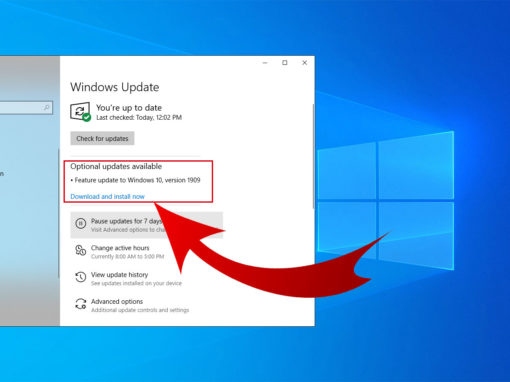Click 'Optional updates available' heading
Viewport: 510px width, 382px height.
click(116, 166)
